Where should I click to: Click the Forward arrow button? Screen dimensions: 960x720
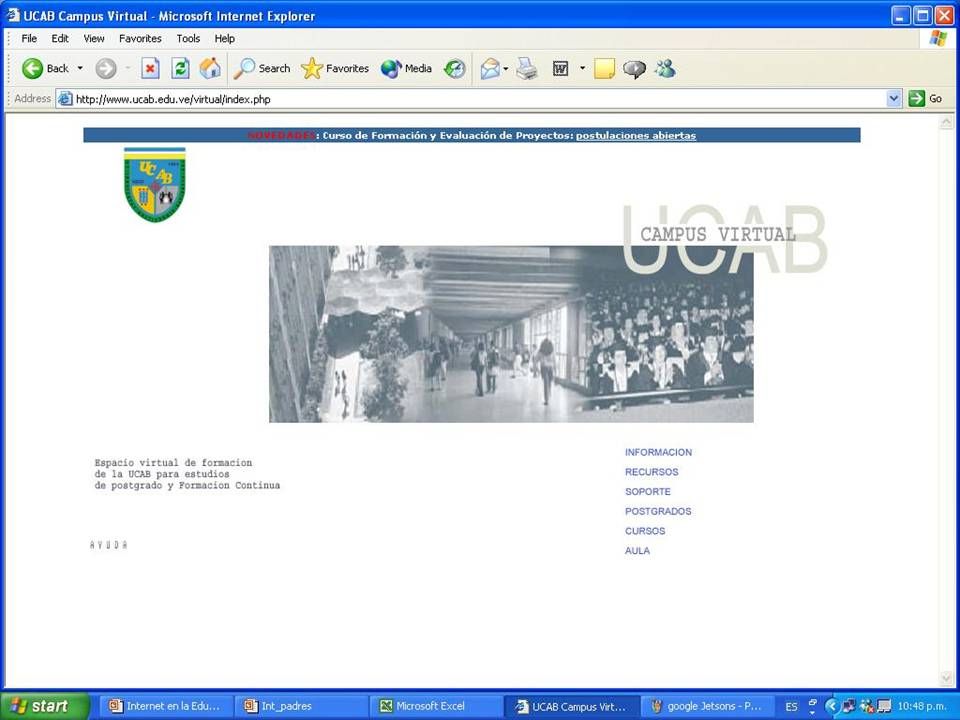[x=106, y=69]
